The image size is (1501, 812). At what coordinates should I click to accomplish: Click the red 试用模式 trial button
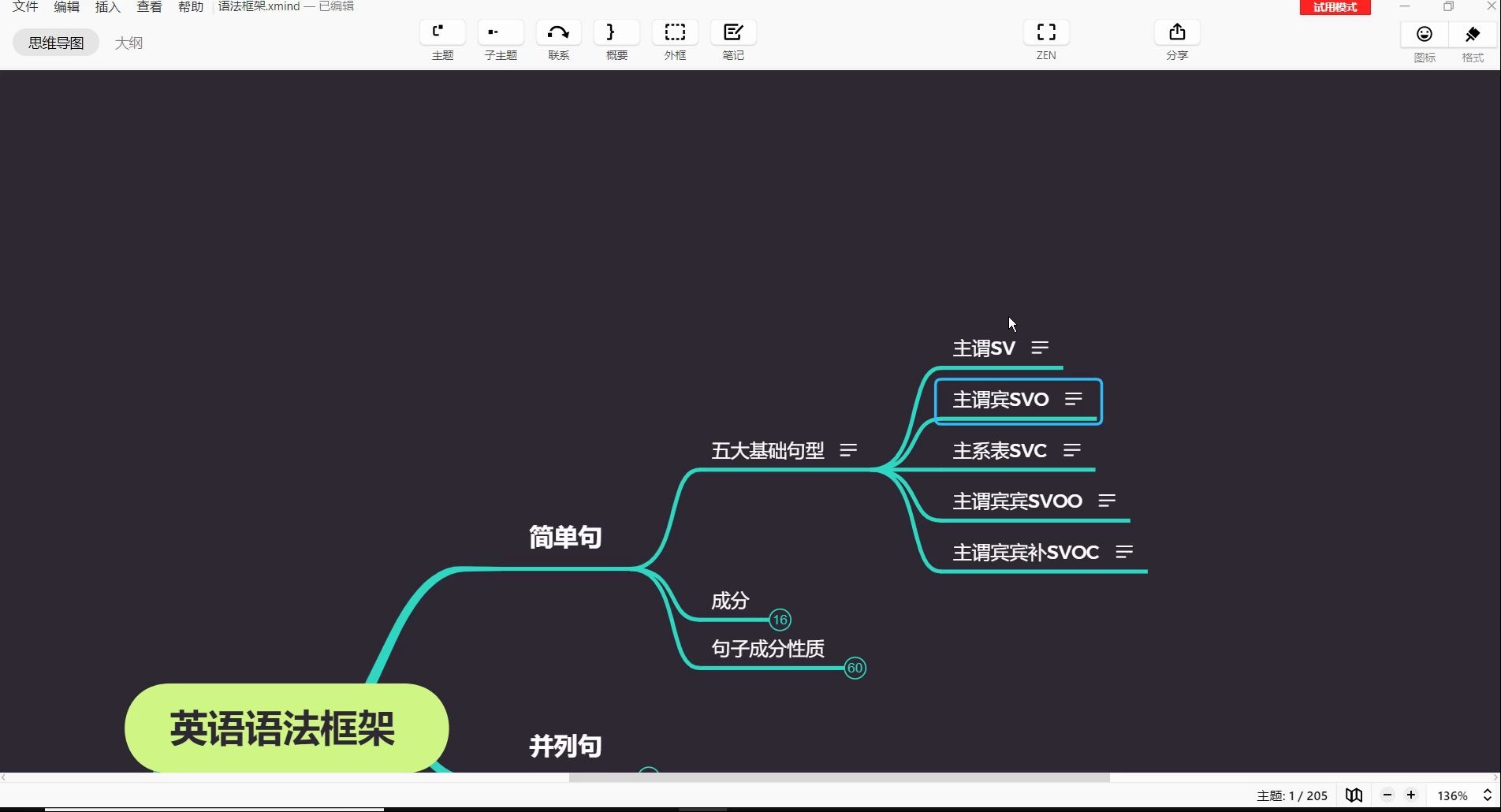point(1335,7)
